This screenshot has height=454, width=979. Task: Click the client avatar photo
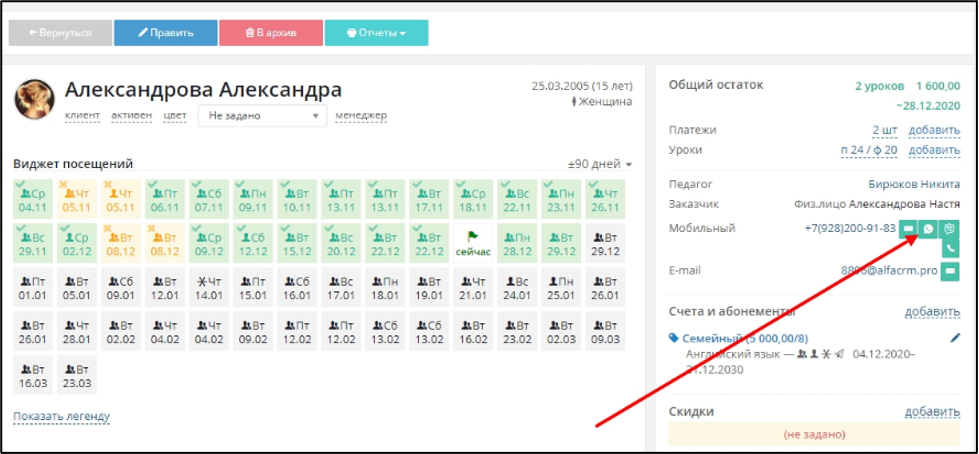click(x=35, y=99)
